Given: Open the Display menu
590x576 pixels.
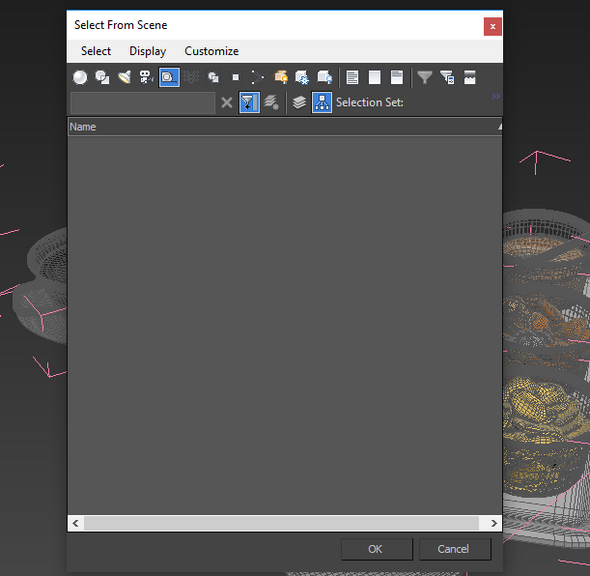Looking at the screenshot, I should tap(148, 51).
